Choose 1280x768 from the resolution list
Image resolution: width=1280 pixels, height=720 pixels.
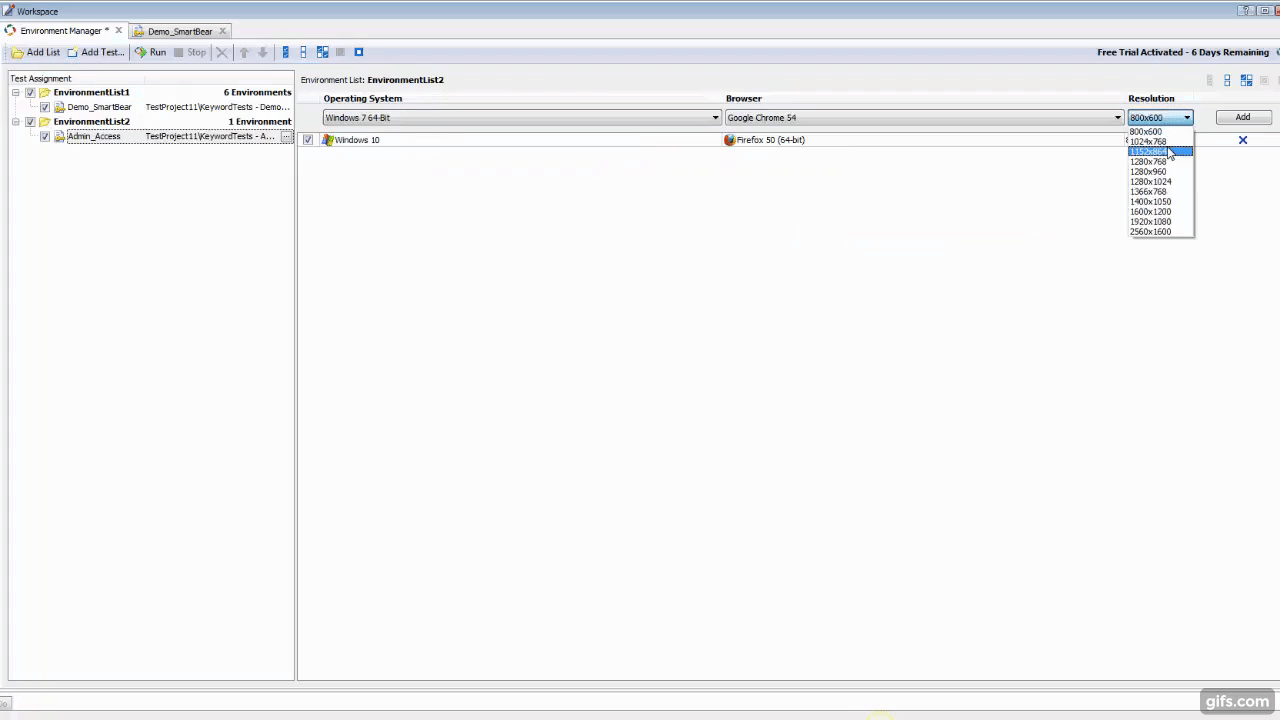(x=1160, y=162)
